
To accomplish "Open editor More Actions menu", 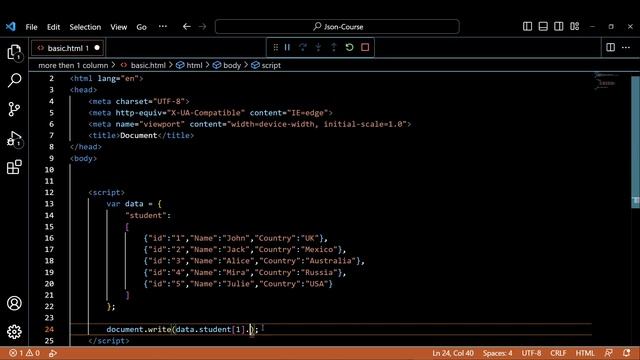I will 626,47.
